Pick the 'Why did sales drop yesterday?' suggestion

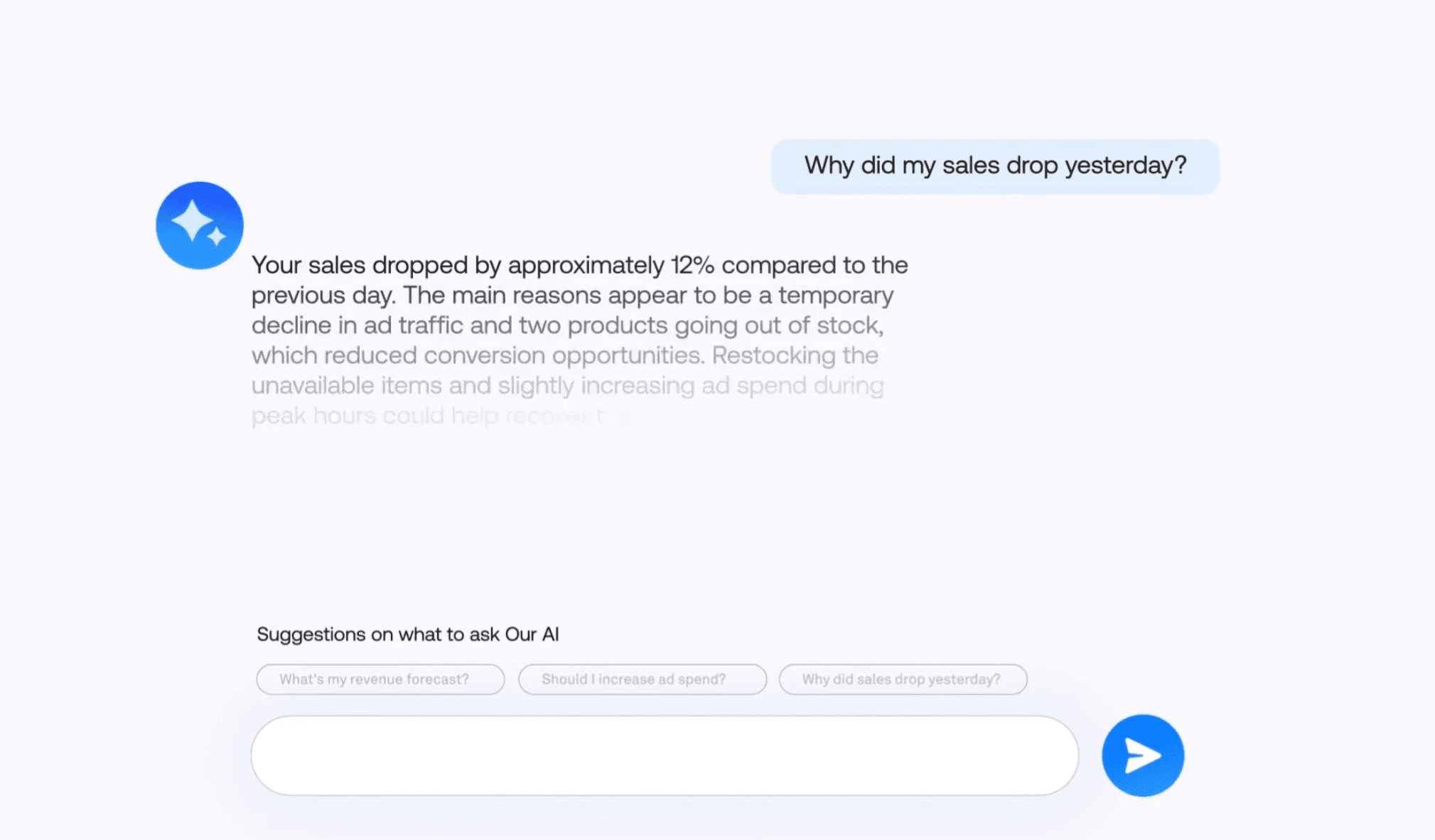[x=902, y=679]
